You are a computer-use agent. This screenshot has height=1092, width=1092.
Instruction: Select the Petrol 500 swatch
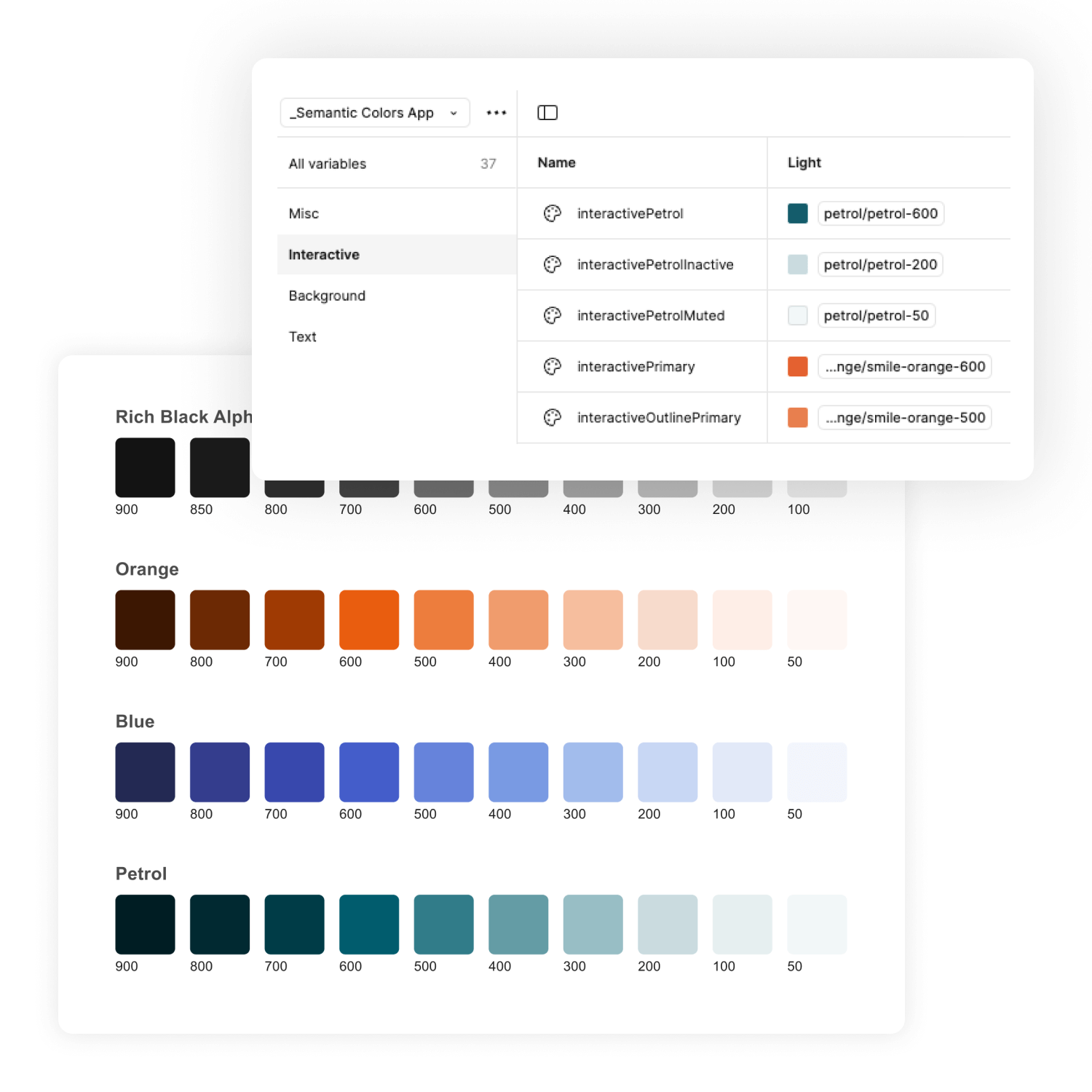click(x=443, y=925)
